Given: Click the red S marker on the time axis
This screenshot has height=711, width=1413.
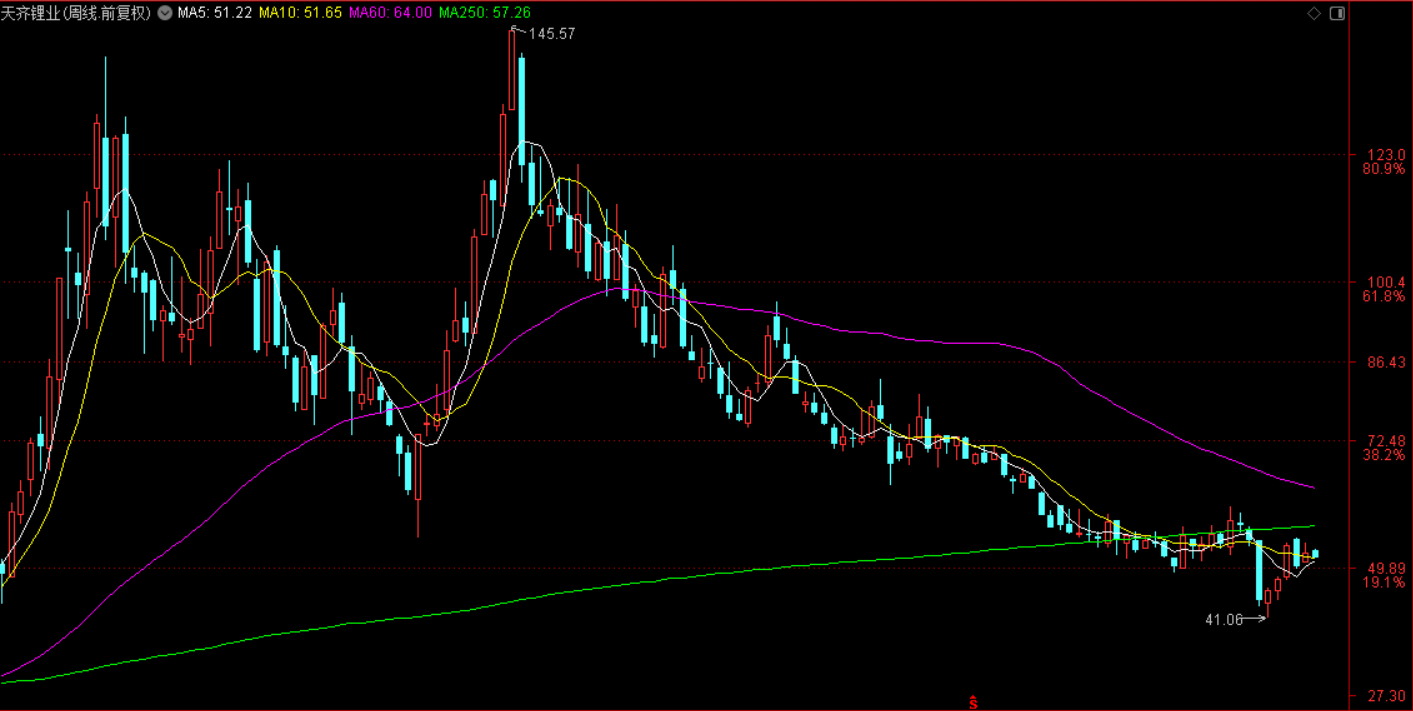Looking at the screenshot, I should click(971, 702).
